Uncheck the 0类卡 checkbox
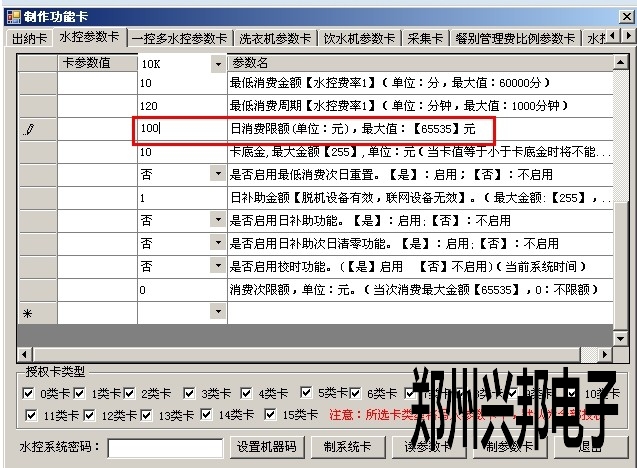 coord(28,394)
